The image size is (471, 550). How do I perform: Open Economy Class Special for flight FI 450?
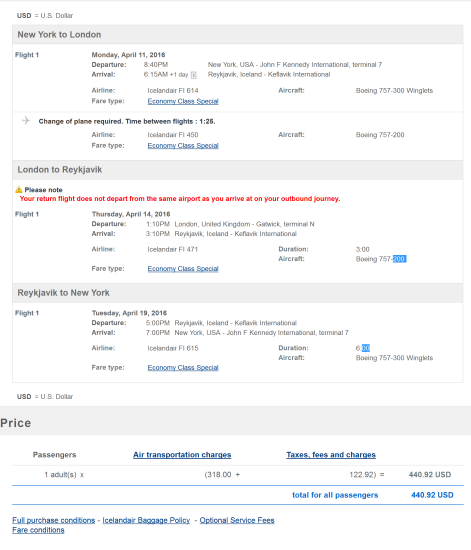[x=183, y=145]
